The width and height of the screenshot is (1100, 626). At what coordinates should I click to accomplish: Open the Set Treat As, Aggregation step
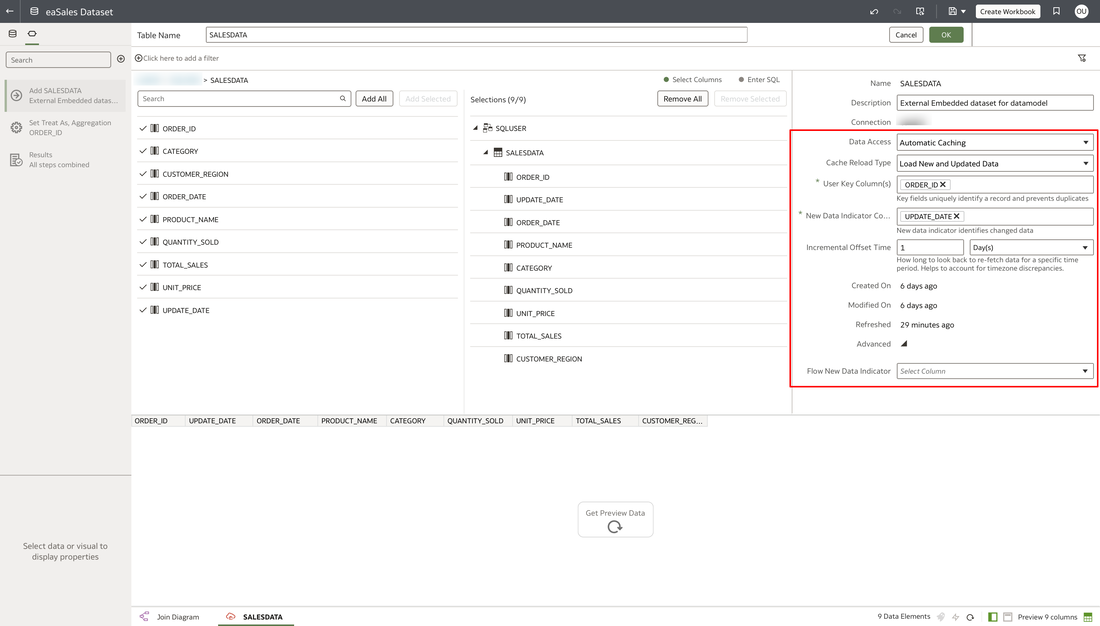click(x=65, y=128)
